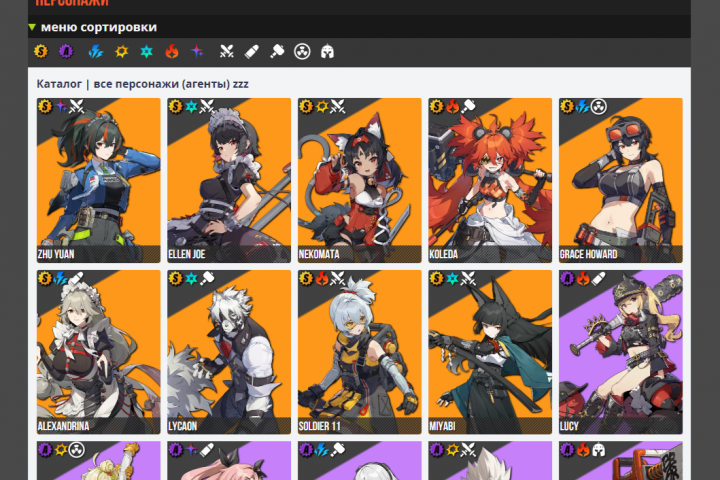Filter by Attack specialty crossed swords
Viewport: 720px width, 480px height.
(x=226, y=51)
